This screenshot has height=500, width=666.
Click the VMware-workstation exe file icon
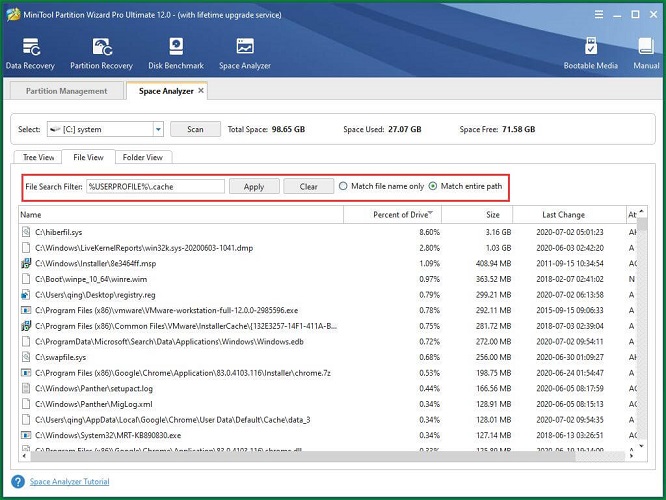tap(26, 310)
